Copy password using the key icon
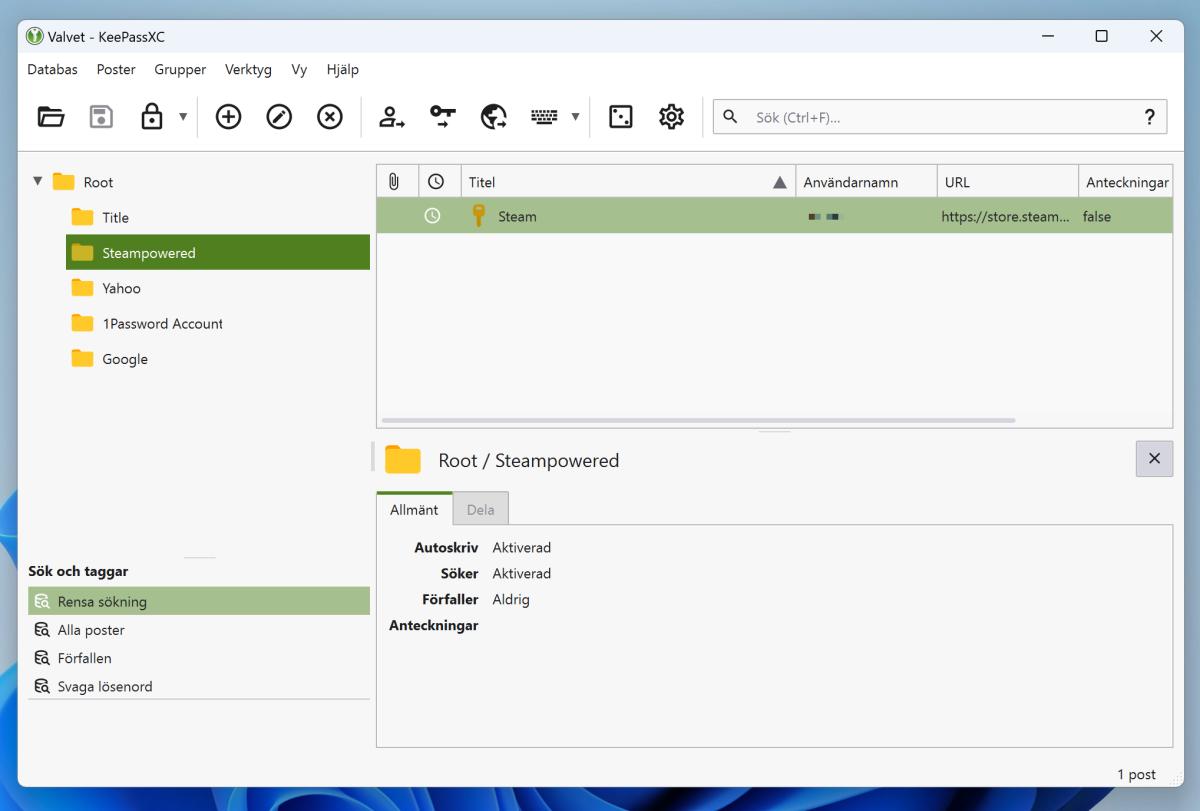This screenshot has width=1200, height=811. pyautogui.click(x=443, y=117)
